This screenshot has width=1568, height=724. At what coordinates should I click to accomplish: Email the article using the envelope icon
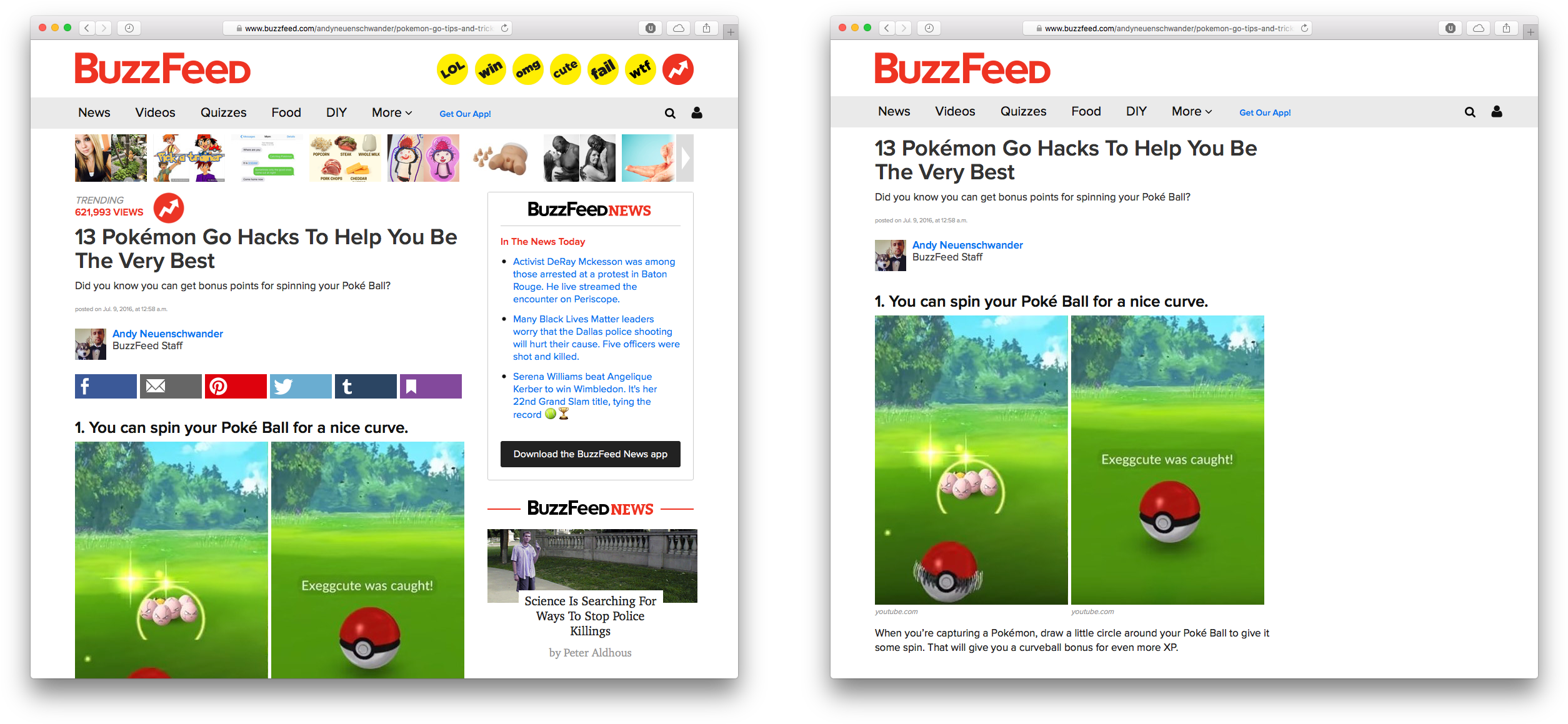171,387
